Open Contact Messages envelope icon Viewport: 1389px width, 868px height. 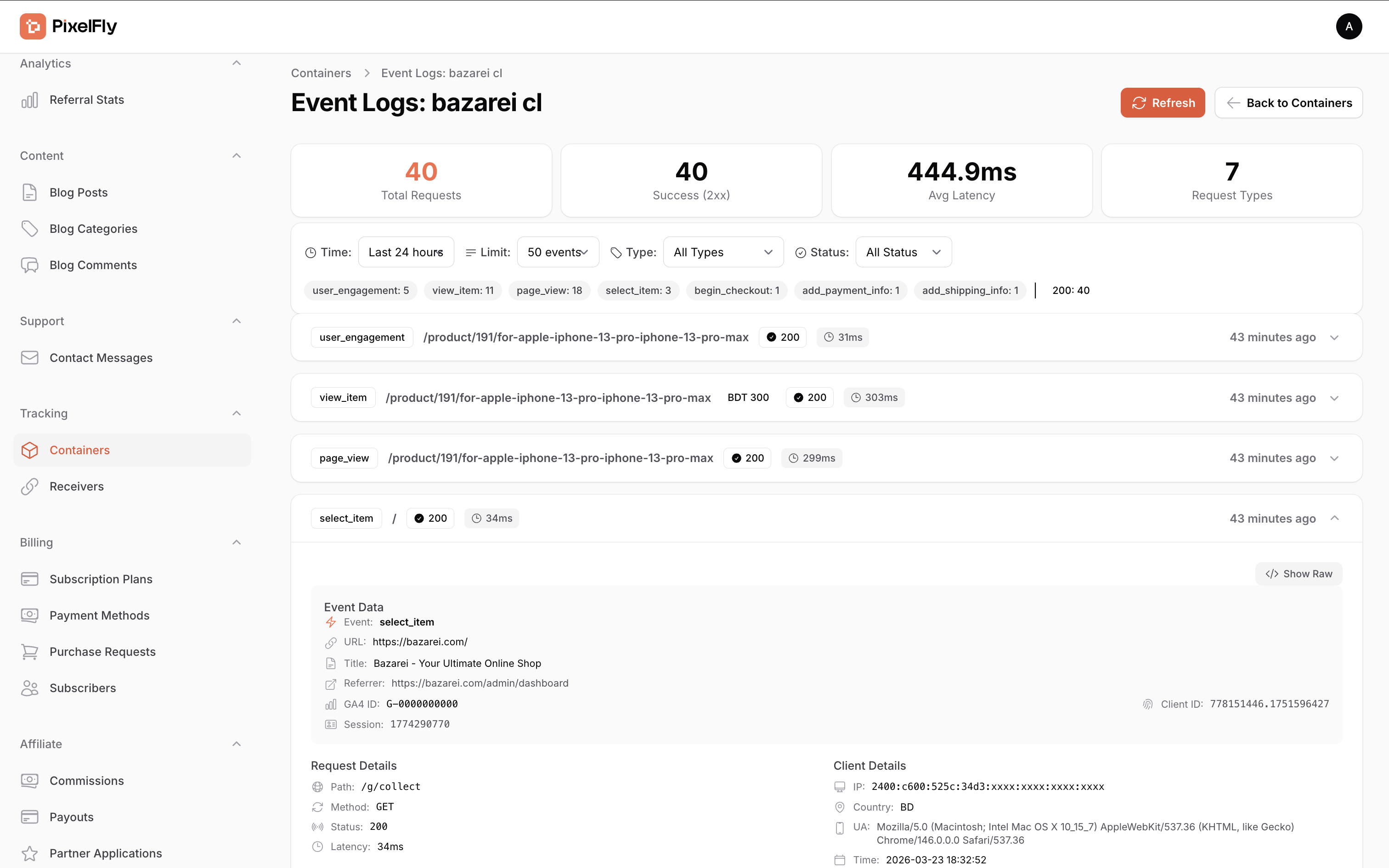pos(29,358)
